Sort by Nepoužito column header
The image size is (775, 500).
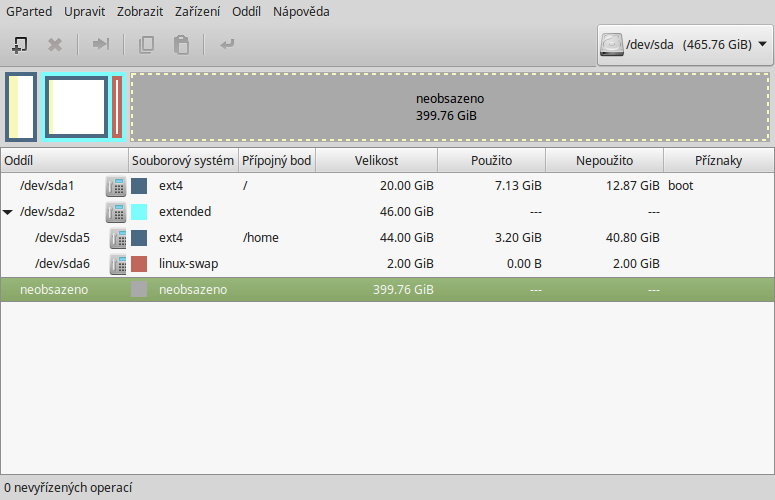tap(604, 161)
